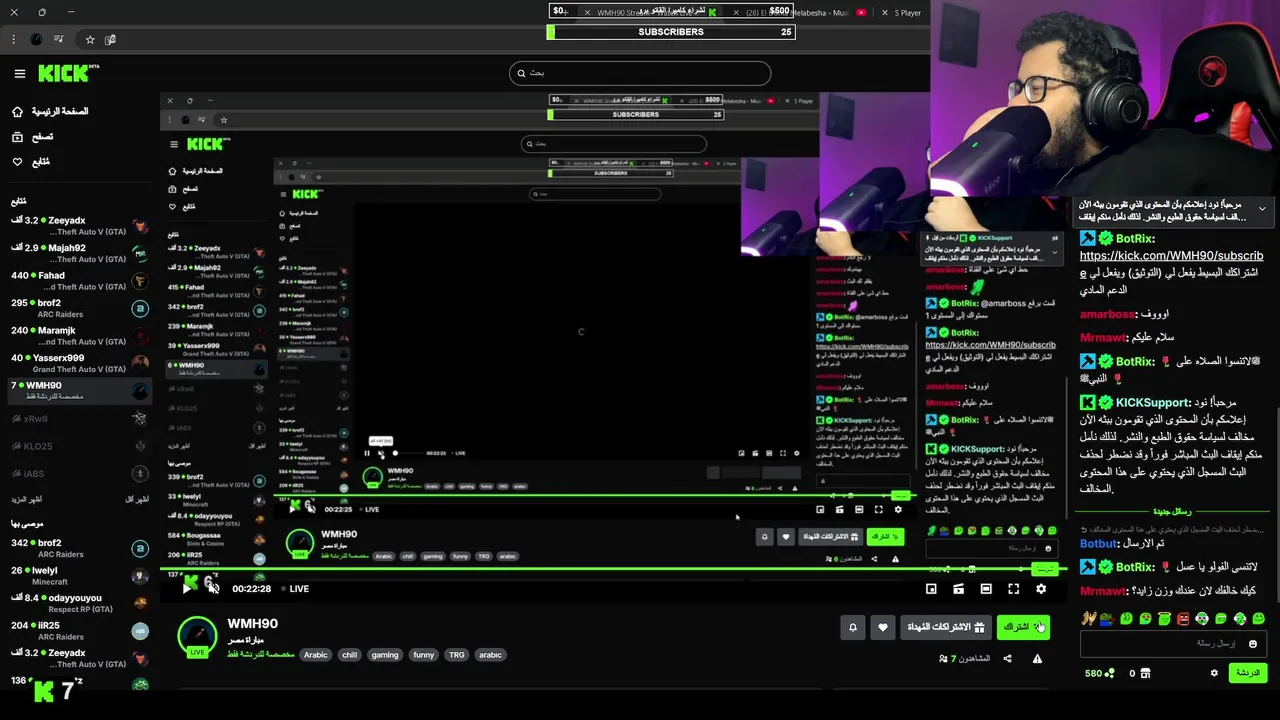This screenshot has height=720, width=1280.
Task: Click the gaming tag chip
Action: click(x=385, y=655)
